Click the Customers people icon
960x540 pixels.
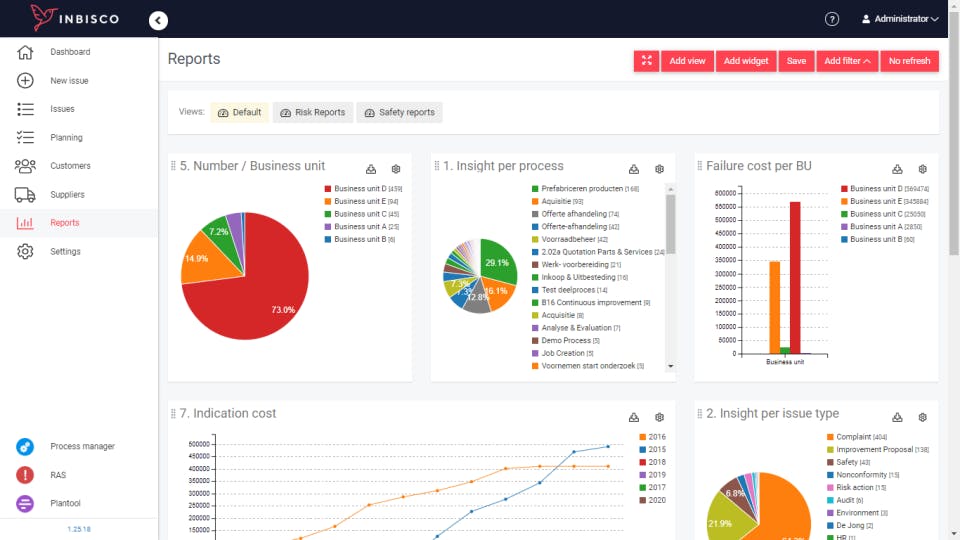[x=25, y=166]
